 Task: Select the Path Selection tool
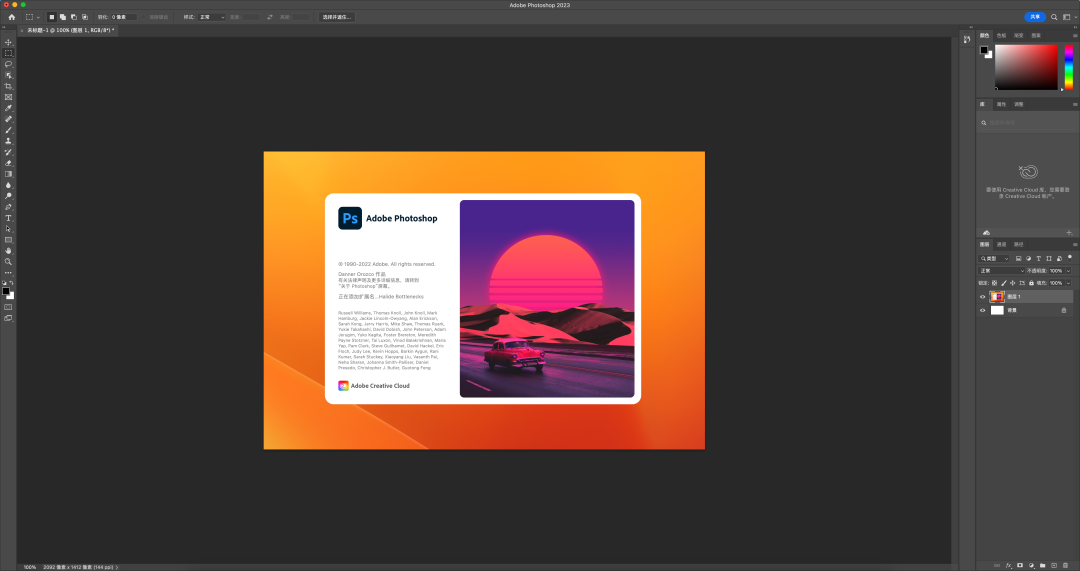coord(8,229)
